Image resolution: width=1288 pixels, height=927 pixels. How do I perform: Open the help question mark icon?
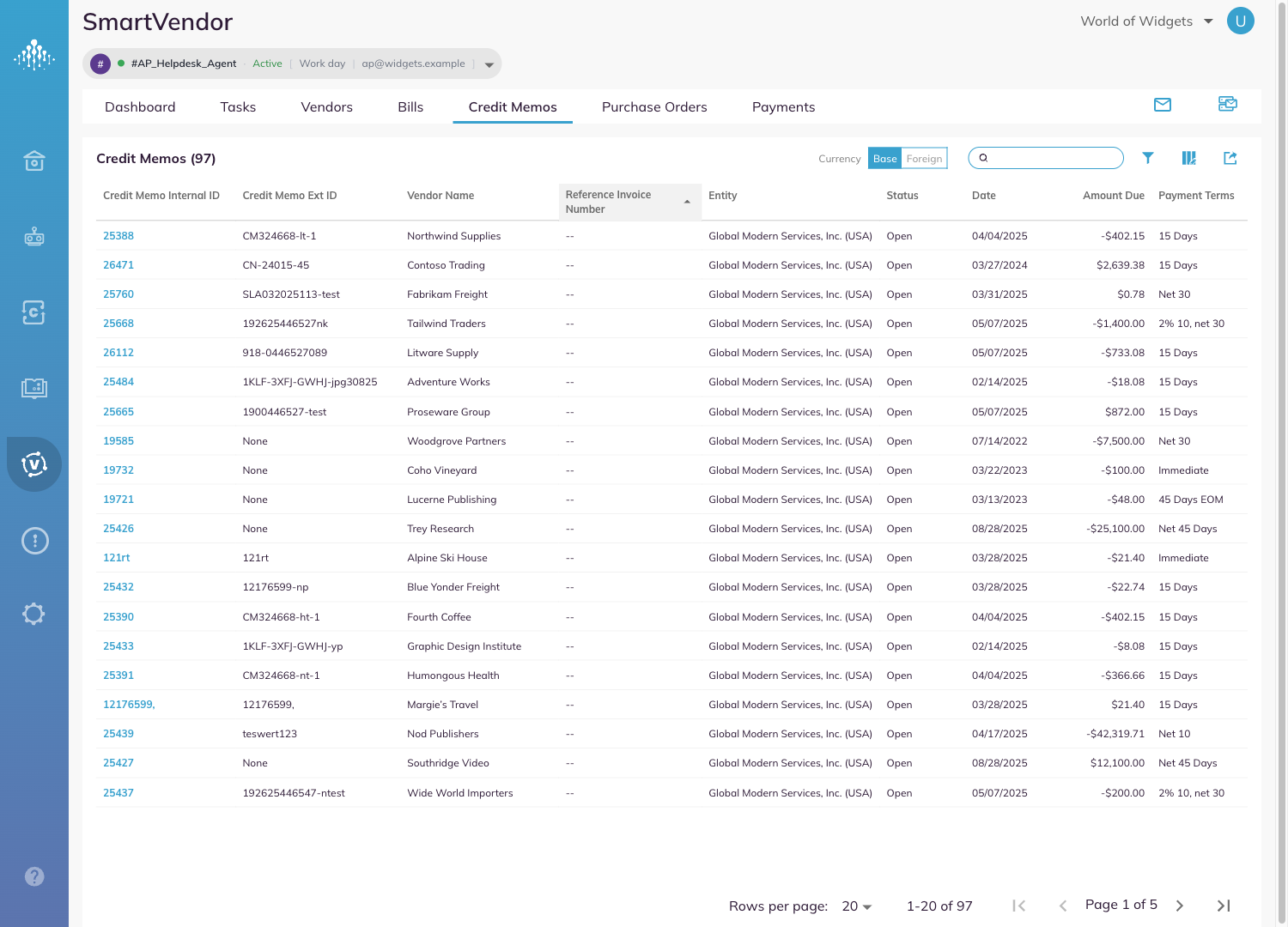pyautogui.click(x=34, y=876)
